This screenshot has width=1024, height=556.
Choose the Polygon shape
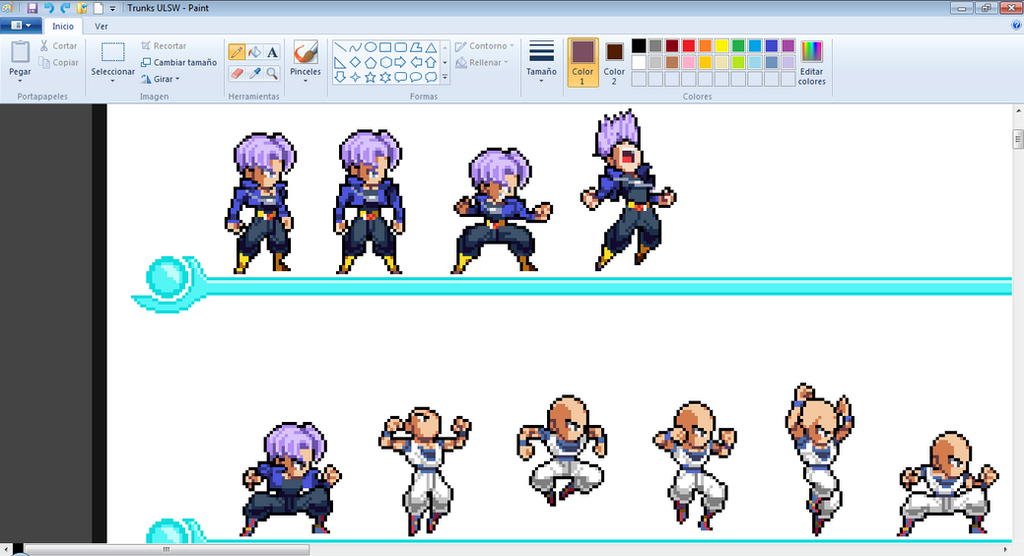click(x=415, y=47)
